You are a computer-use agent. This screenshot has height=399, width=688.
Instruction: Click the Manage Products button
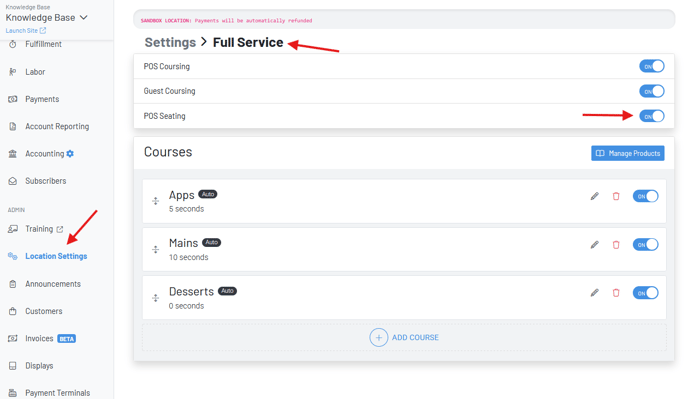(x=627, y=153)
